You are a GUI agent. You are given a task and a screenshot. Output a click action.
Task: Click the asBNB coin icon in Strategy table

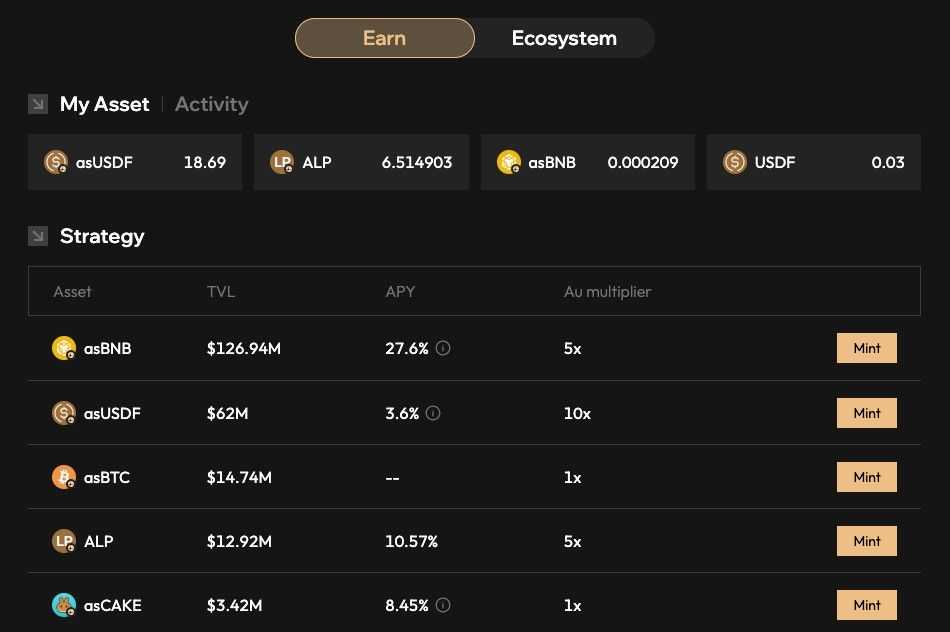[64, 348]
